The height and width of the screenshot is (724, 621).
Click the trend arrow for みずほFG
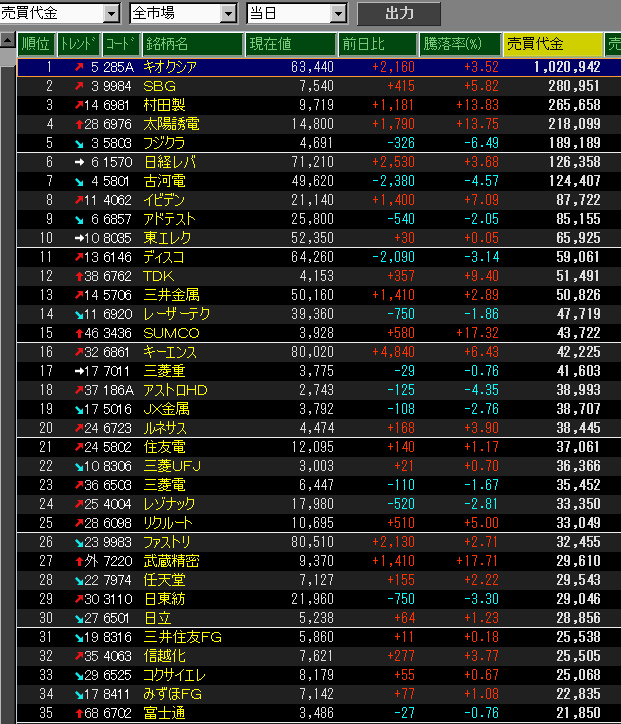tap(79, 694)
